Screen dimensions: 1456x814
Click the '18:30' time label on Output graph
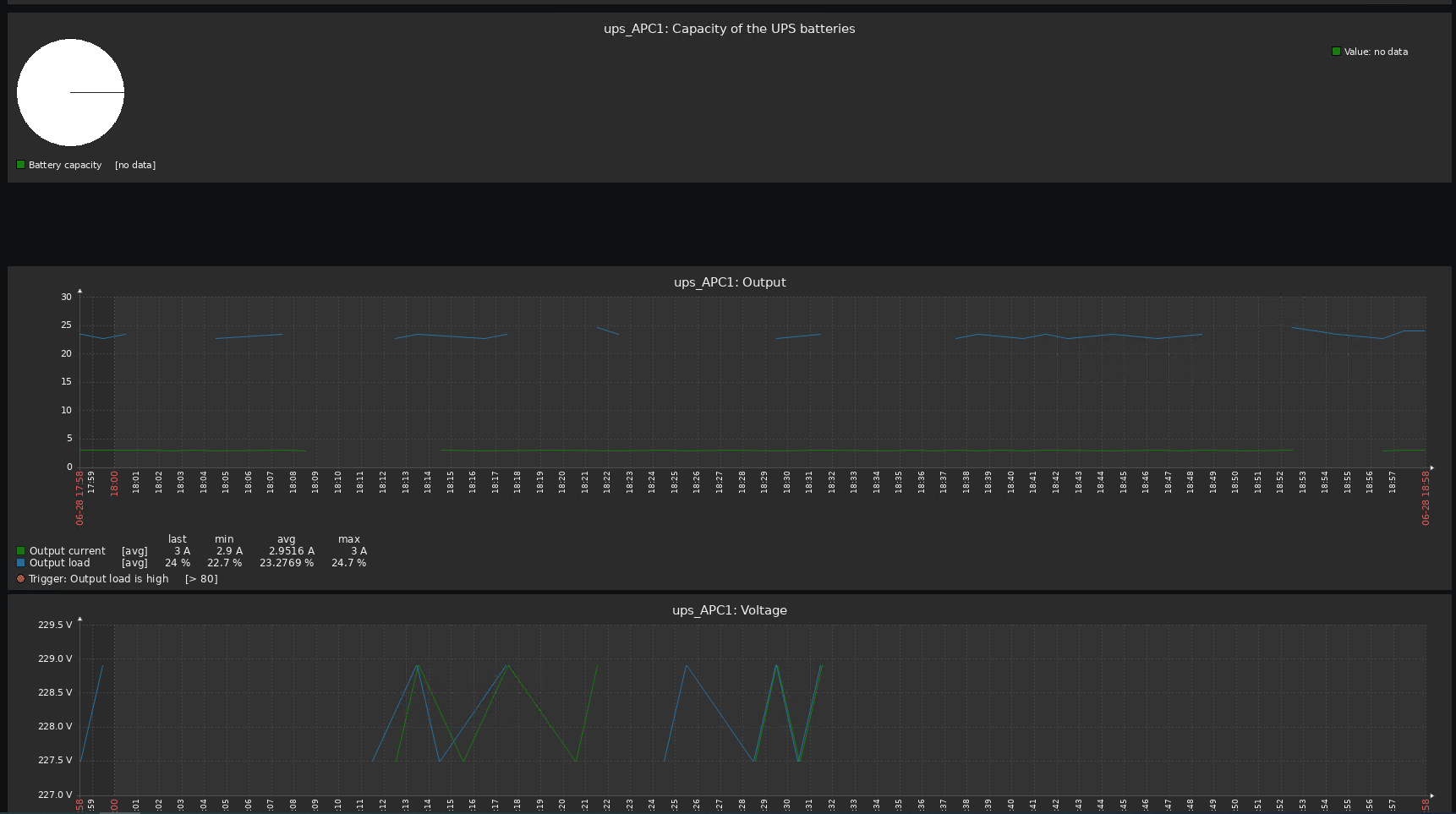786,482
